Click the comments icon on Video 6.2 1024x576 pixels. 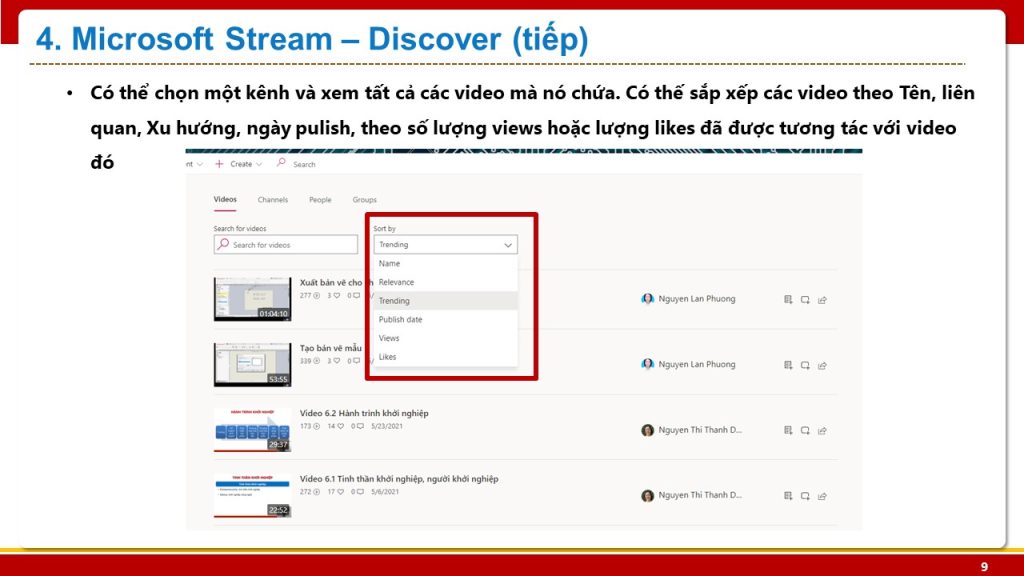[x=360, y=426]
